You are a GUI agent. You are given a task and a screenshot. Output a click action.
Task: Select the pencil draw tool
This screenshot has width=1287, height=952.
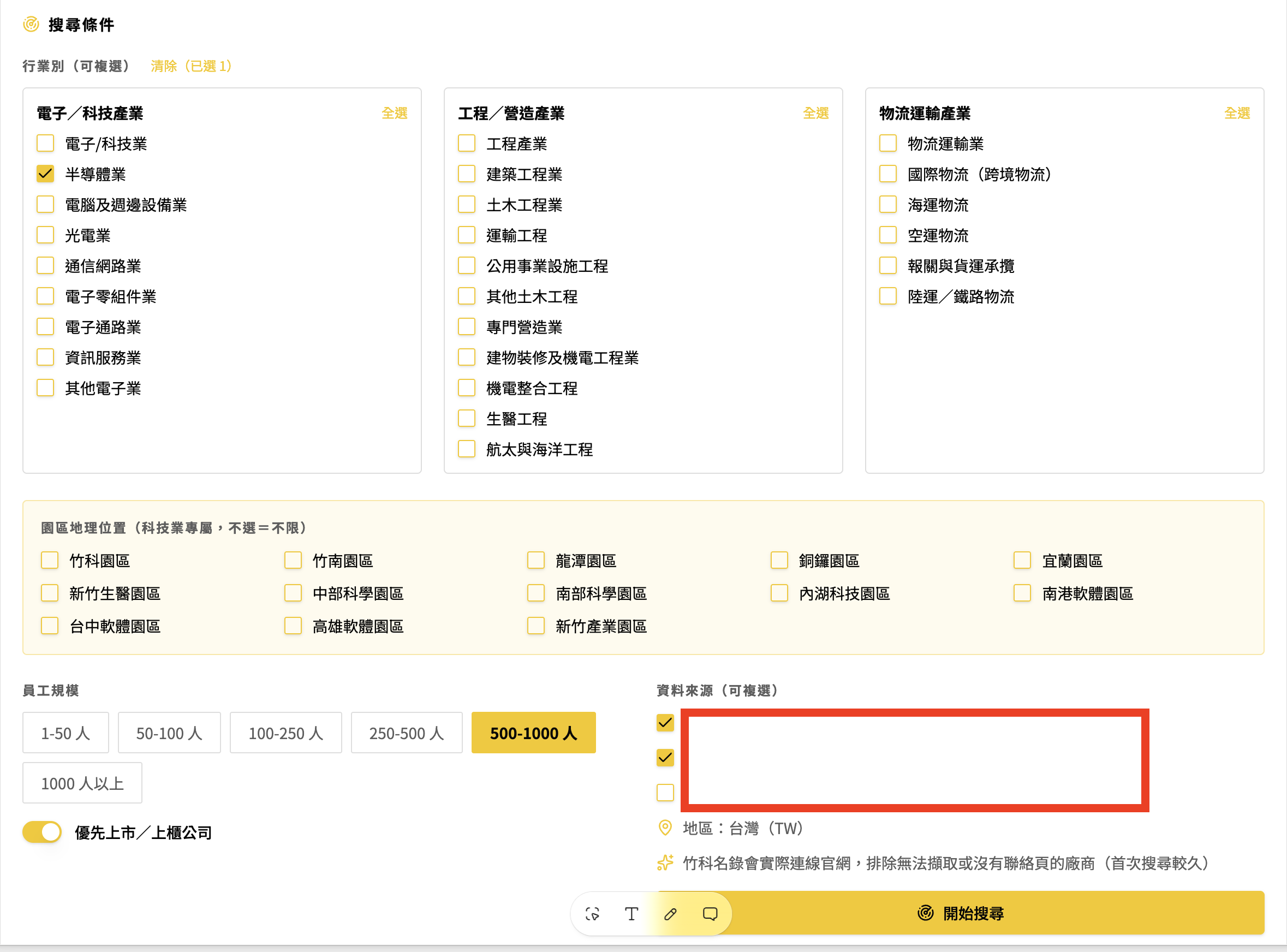[671, 914]
